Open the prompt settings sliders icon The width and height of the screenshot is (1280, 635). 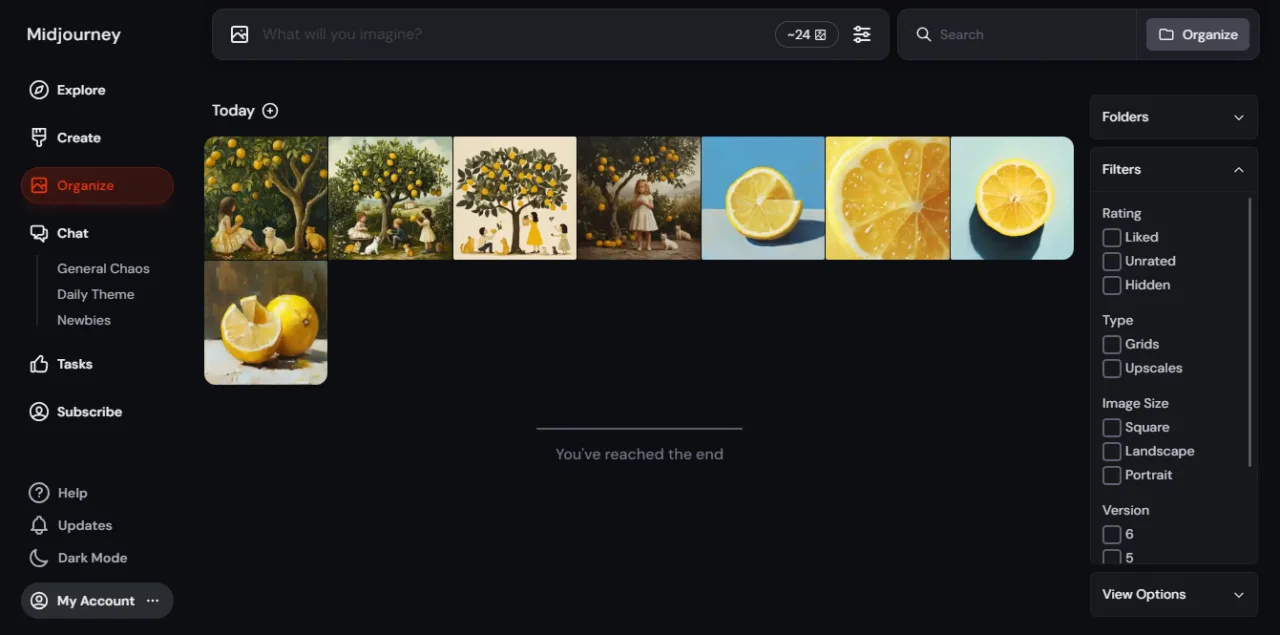[x=862, y=34]
